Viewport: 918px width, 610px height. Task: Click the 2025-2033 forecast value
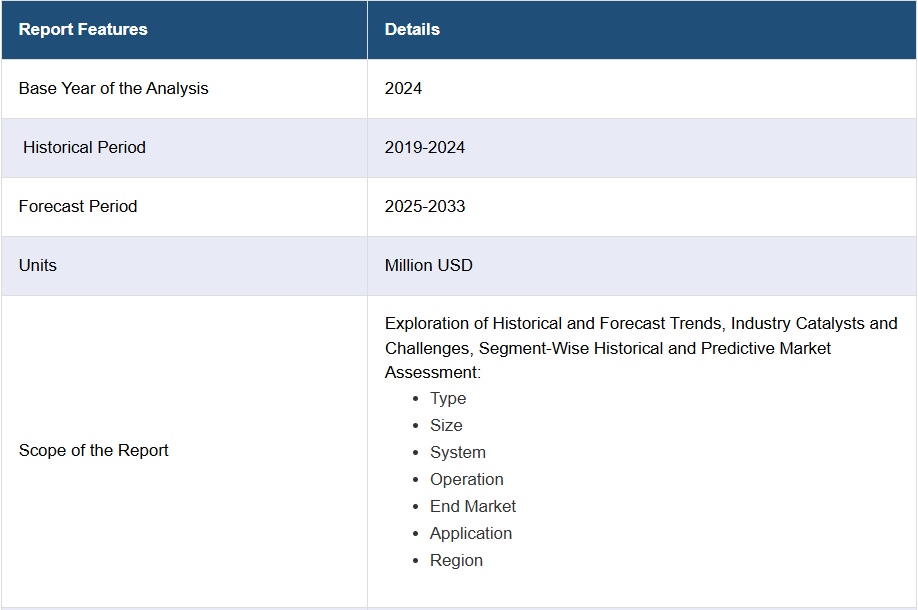[x=424, y=207]
